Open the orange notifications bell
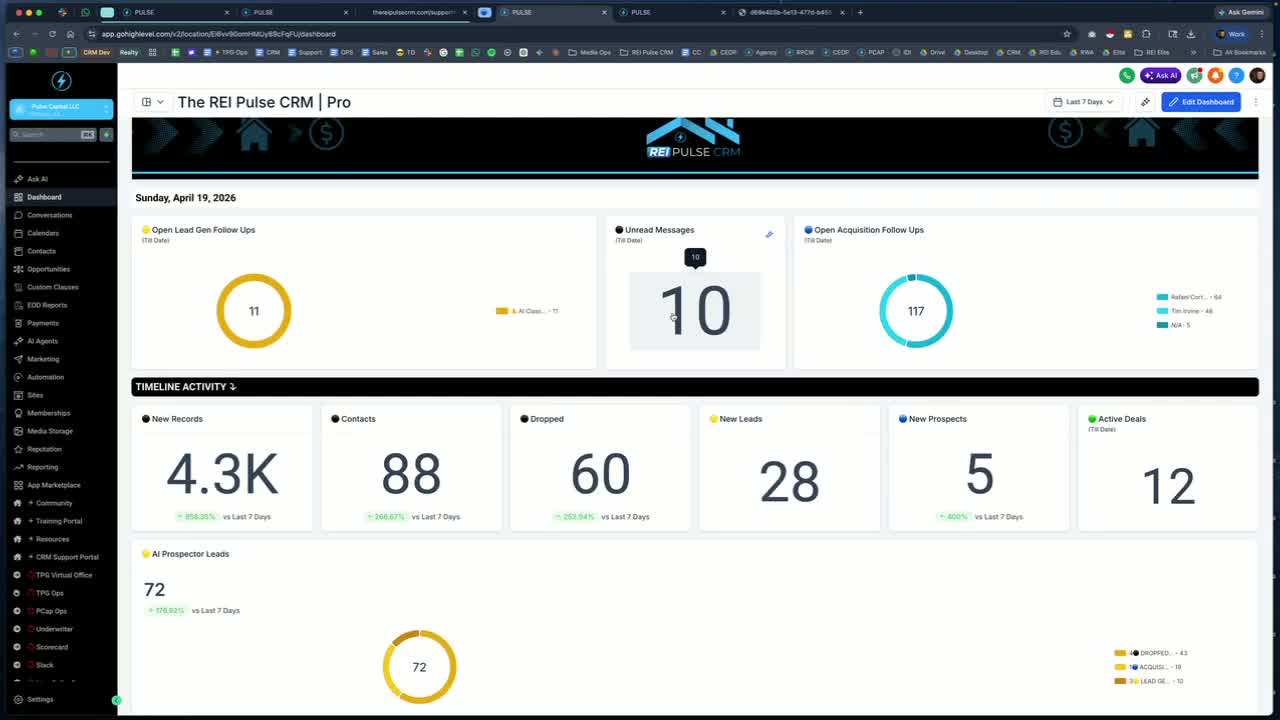Viewport: 1280px width, 720px height. point(1216,75)
